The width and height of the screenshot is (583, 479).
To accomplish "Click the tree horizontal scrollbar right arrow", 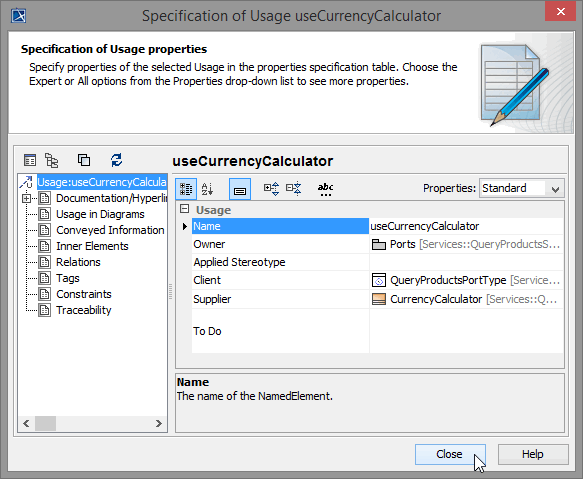I will click(x=159, y=423).
